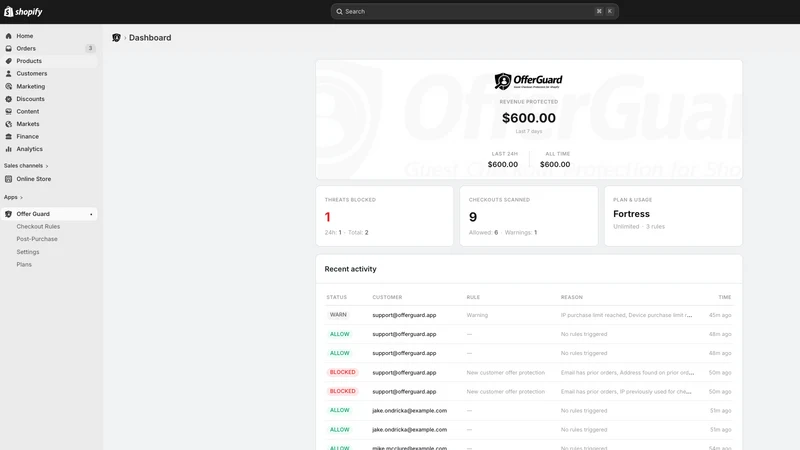Open the Customers menu item

click(48, 73)
